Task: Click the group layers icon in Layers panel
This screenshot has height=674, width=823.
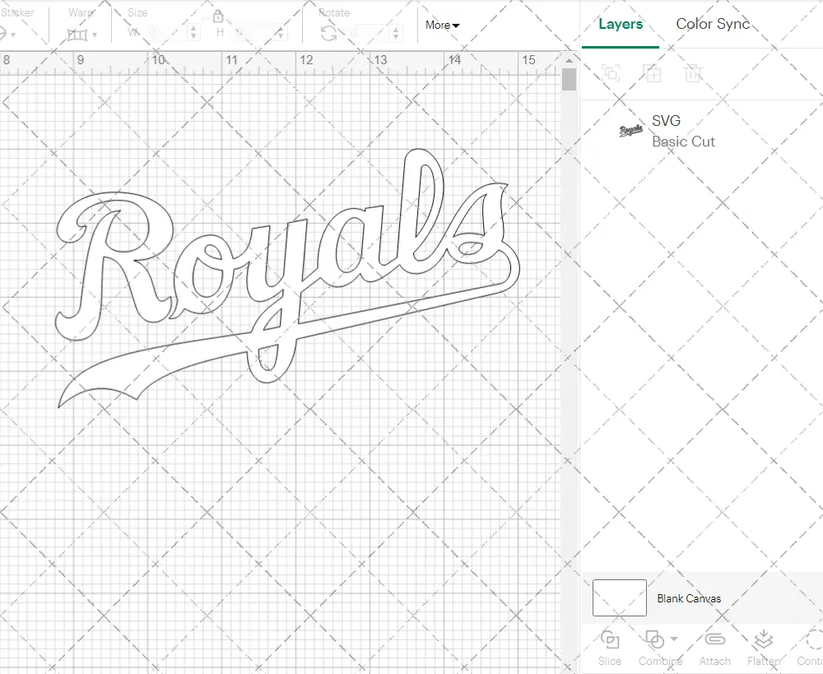Action: point(611,73)
